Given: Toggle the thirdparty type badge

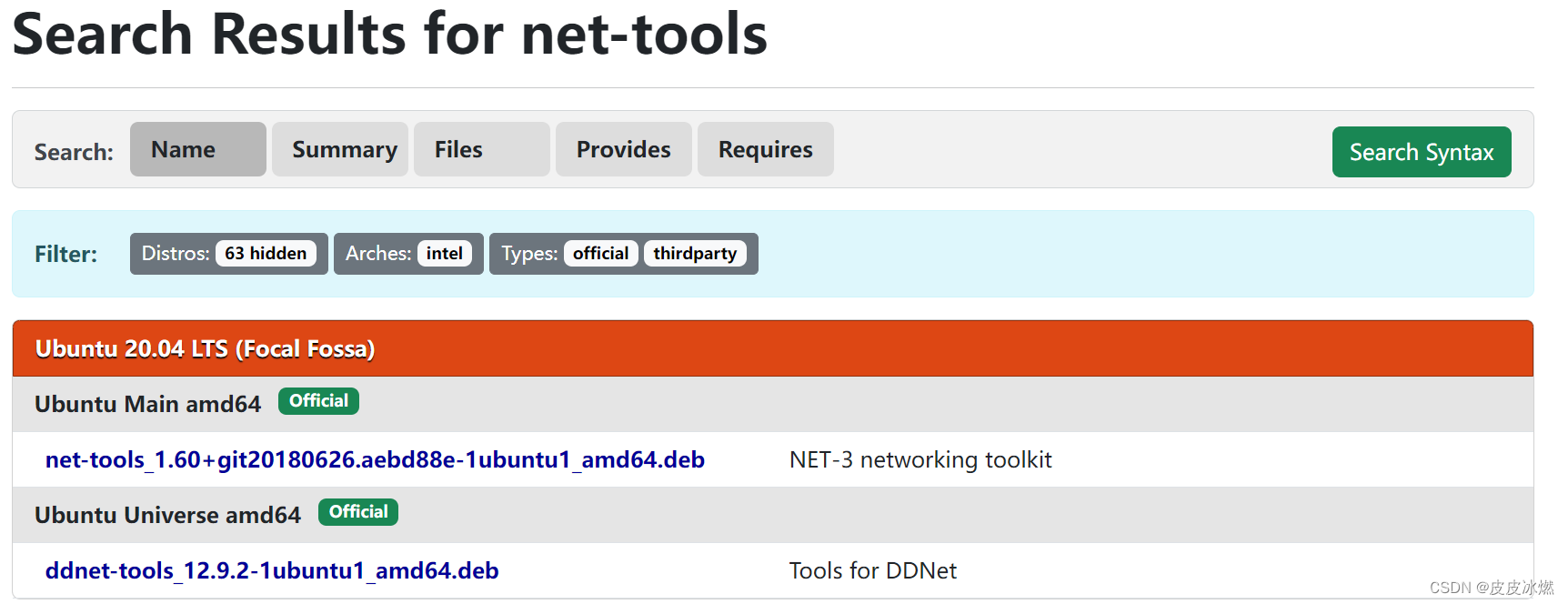Looking at the screenshot, I should [x=695, y=254].
